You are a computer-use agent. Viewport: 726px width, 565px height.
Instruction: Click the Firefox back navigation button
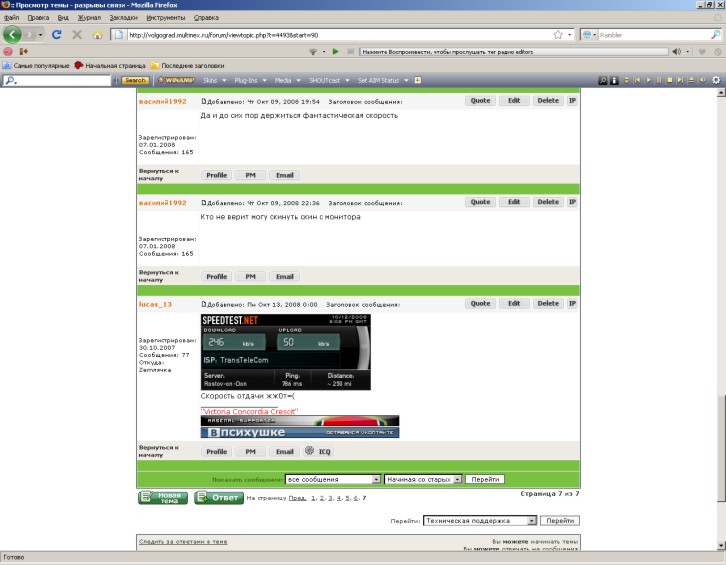coord(13,34)
